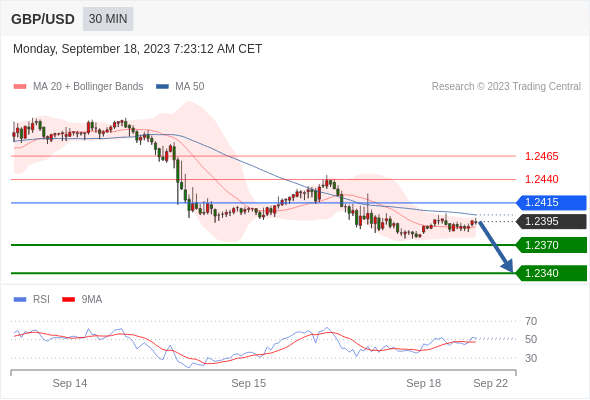Select the blue 1.2415 pivot price tag
The image size is (590, 400).
click(551, 202)
